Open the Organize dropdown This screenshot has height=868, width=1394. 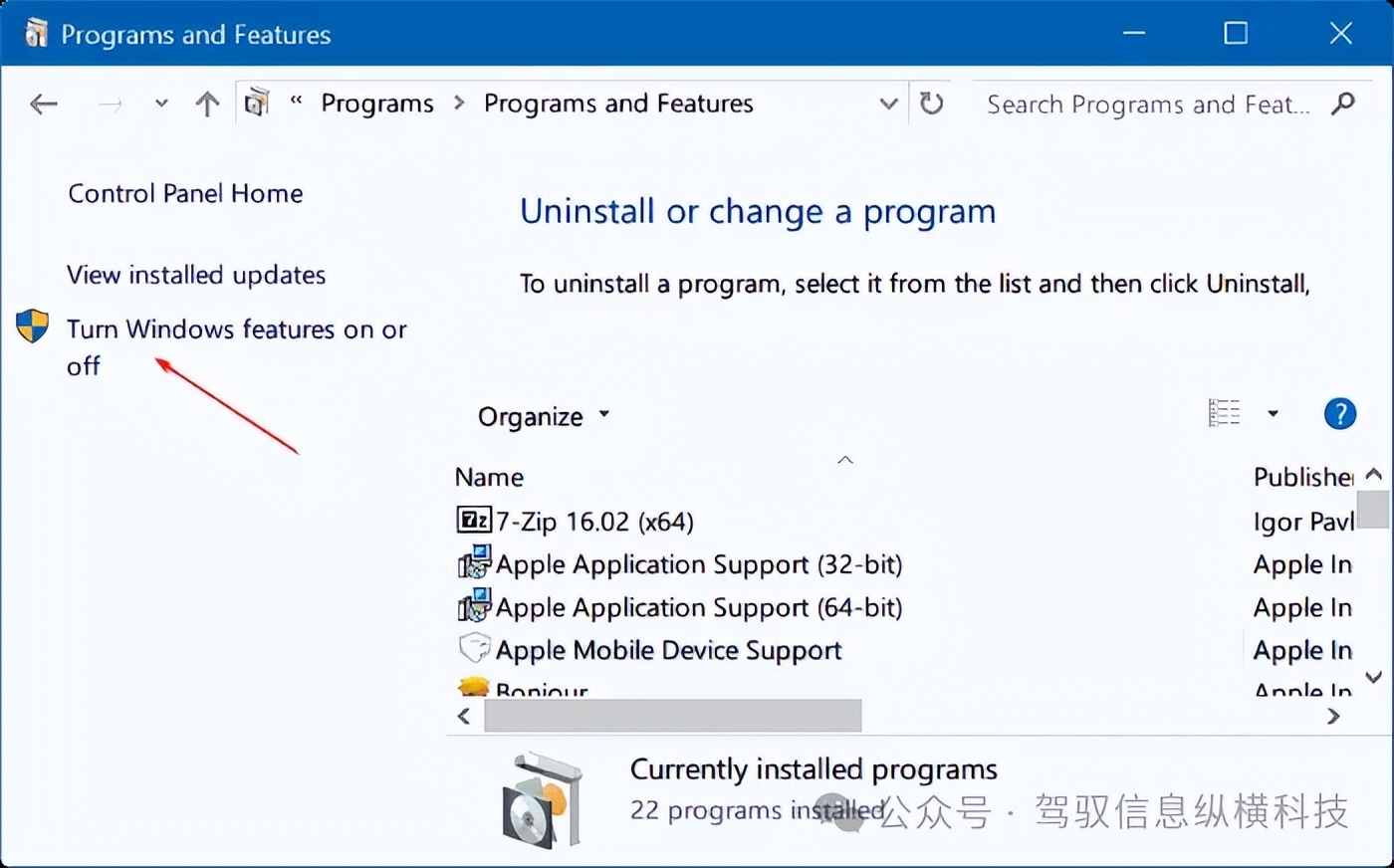click(544, 416)
